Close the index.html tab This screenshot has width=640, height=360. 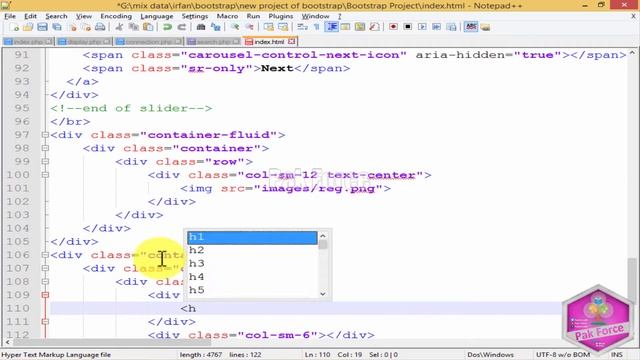coord(291,41)
